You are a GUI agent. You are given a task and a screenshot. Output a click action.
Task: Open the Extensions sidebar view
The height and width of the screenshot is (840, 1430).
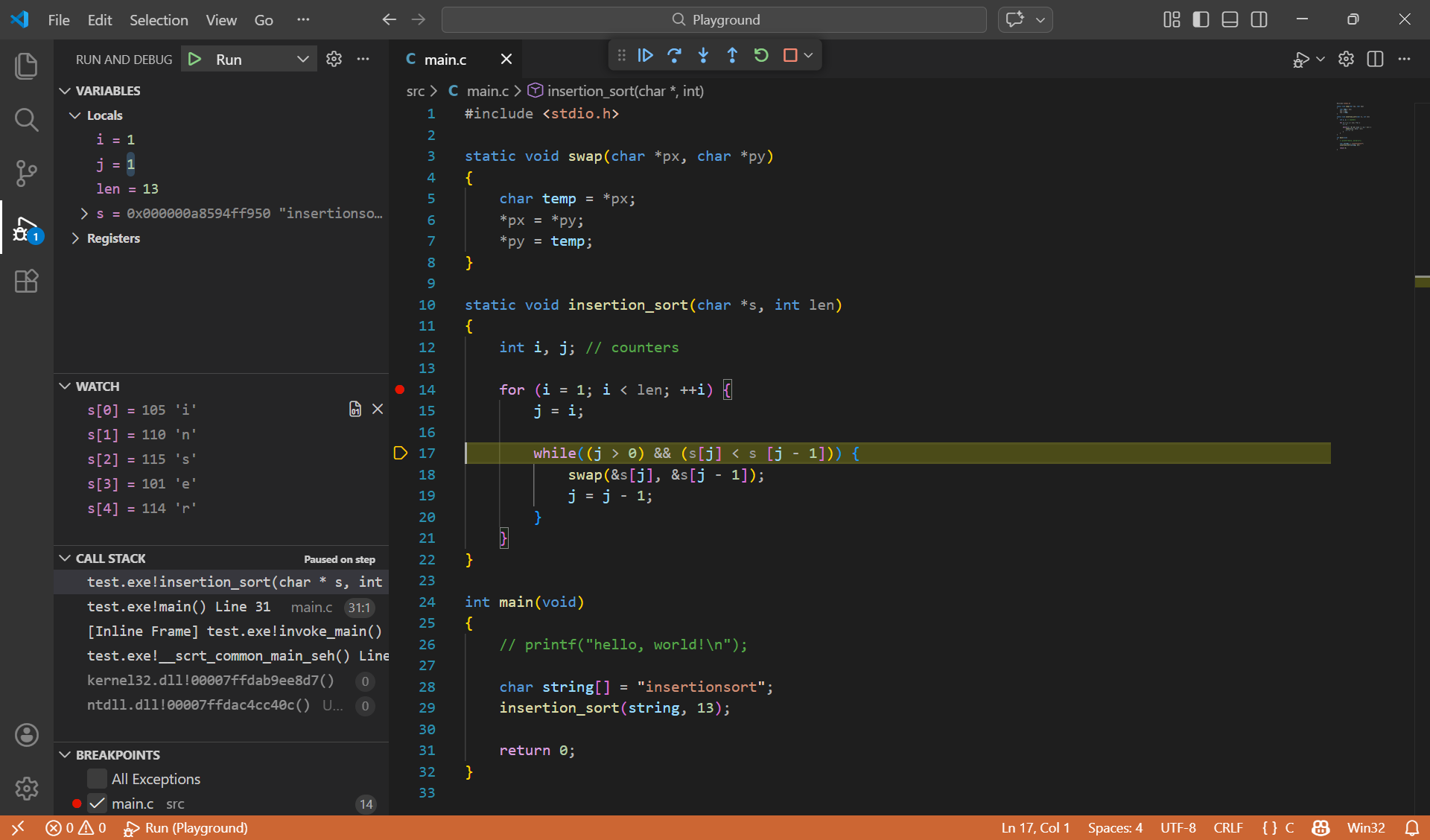(x=26, y=281)
